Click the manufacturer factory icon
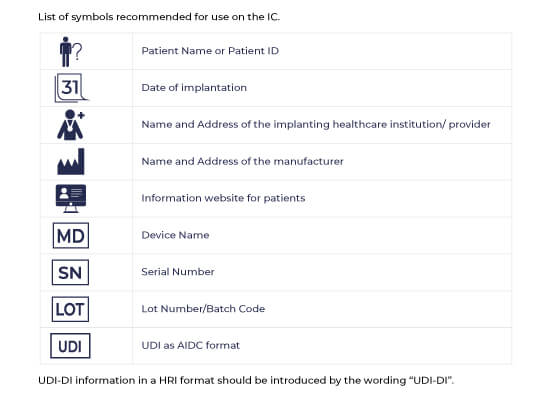Screen dimensions: 550x396 pos(71,161)
